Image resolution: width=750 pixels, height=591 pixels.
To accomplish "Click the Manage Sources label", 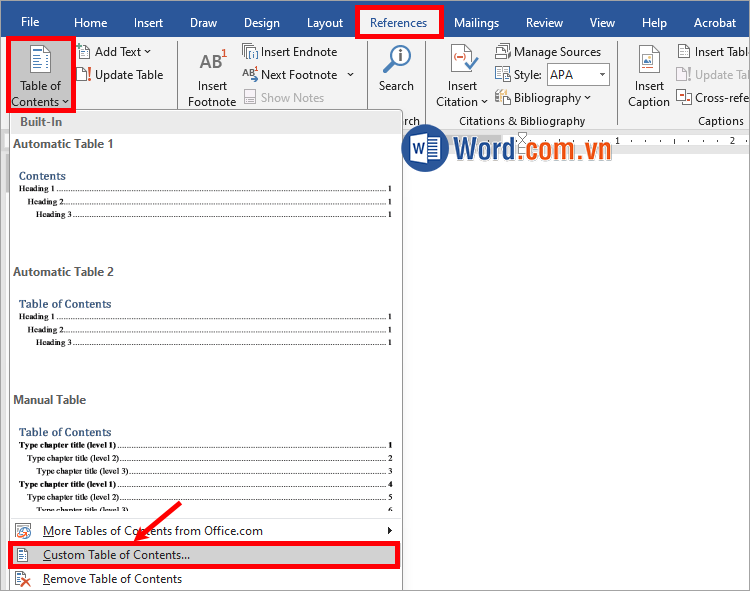I will [557, 52].
